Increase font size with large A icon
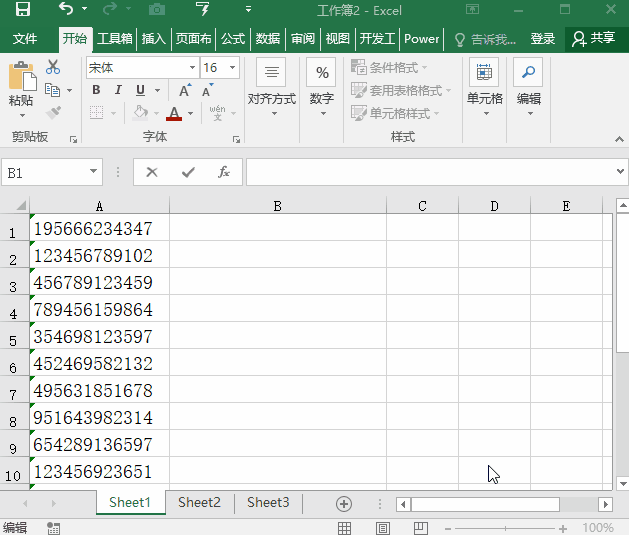The image size is (629, 535). (x=185, y=90)
